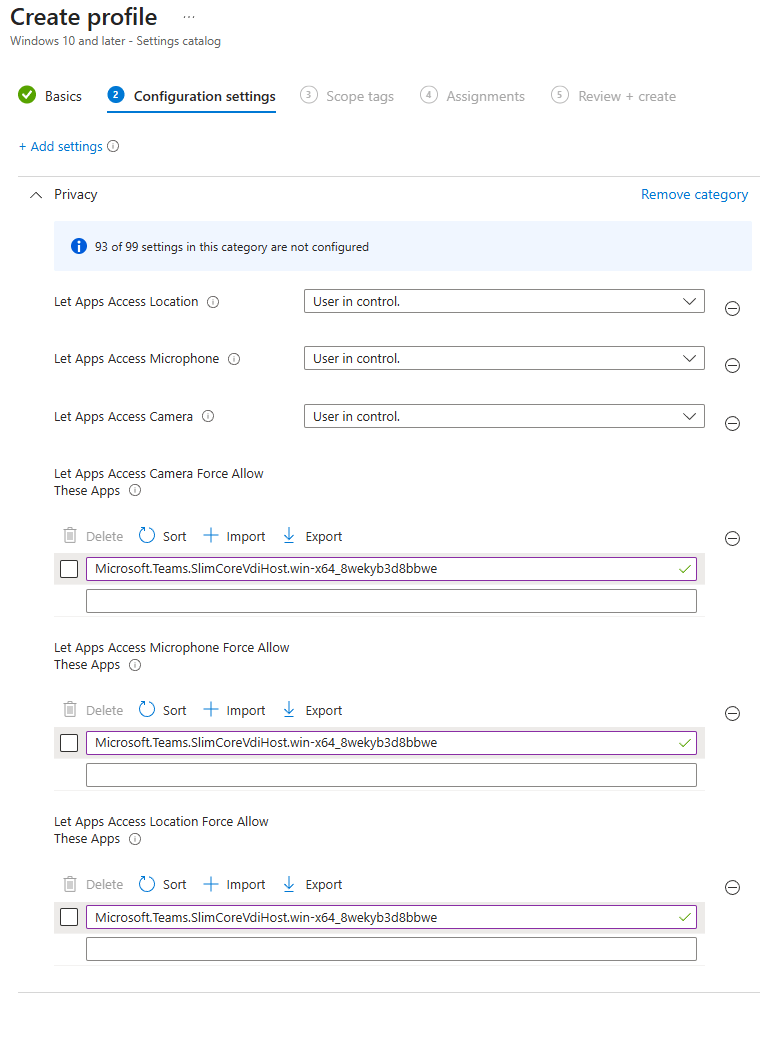This screenshot has height=1040, width=778.
Task: Export the Location Force Allow apps list
Action: click(x=313, y=884)
